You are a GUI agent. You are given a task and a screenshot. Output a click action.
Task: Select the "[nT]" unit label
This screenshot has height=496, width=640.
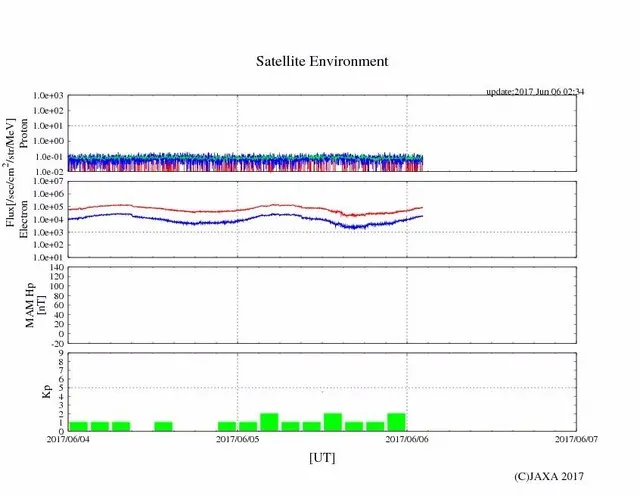(x=41, y=305)
